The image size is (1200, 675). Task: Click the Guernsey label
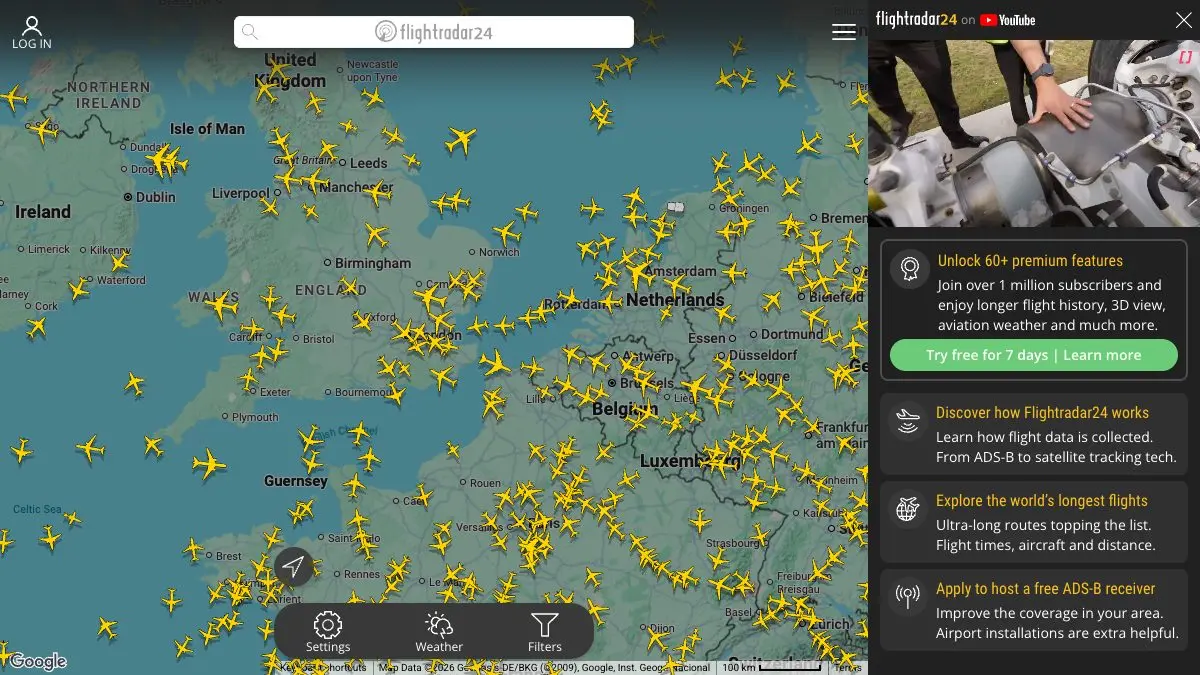(296, 481)
